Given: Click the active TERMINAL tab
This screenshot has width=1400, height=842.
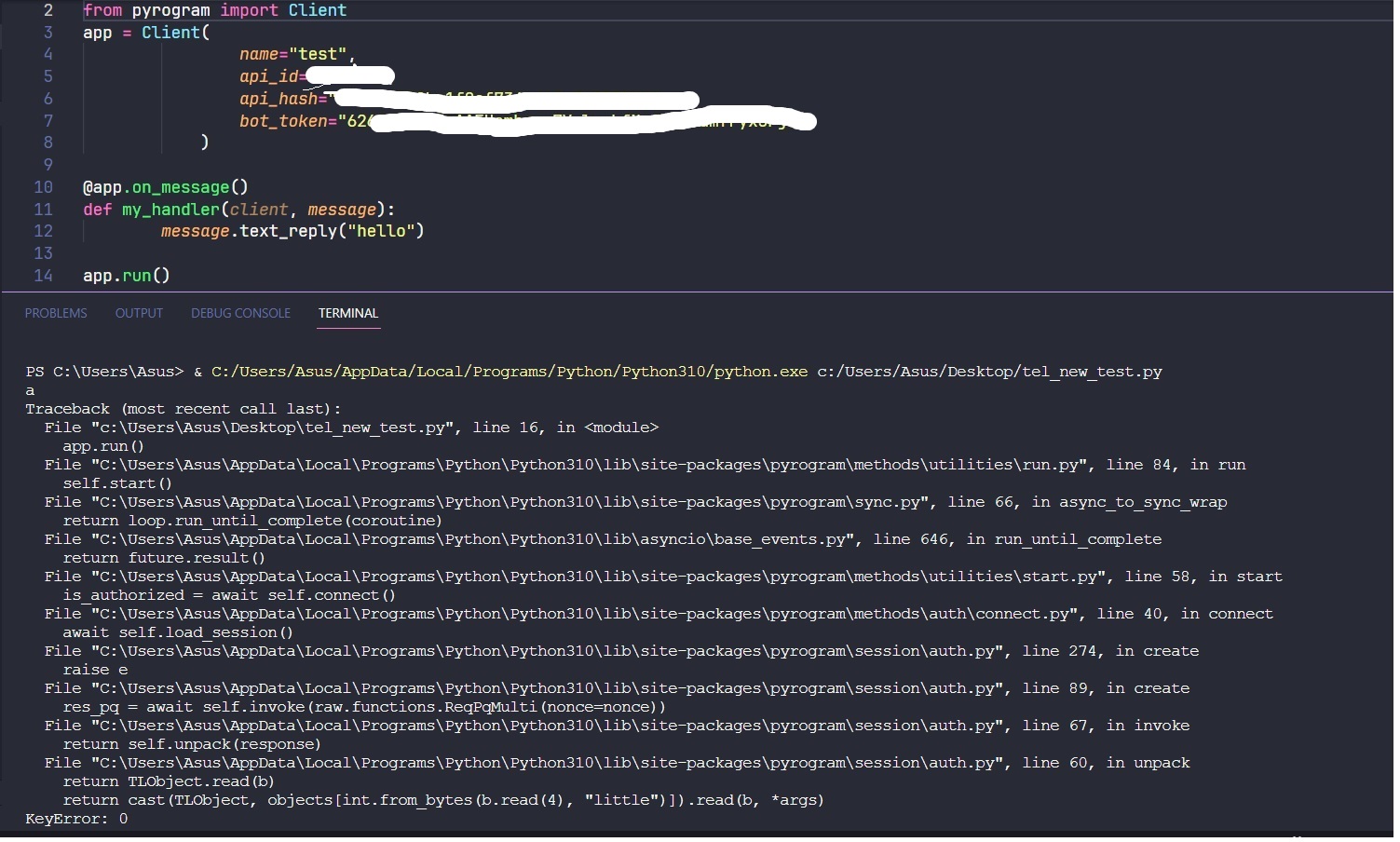Looking at the screenshot, I should (x=347, y=314).
